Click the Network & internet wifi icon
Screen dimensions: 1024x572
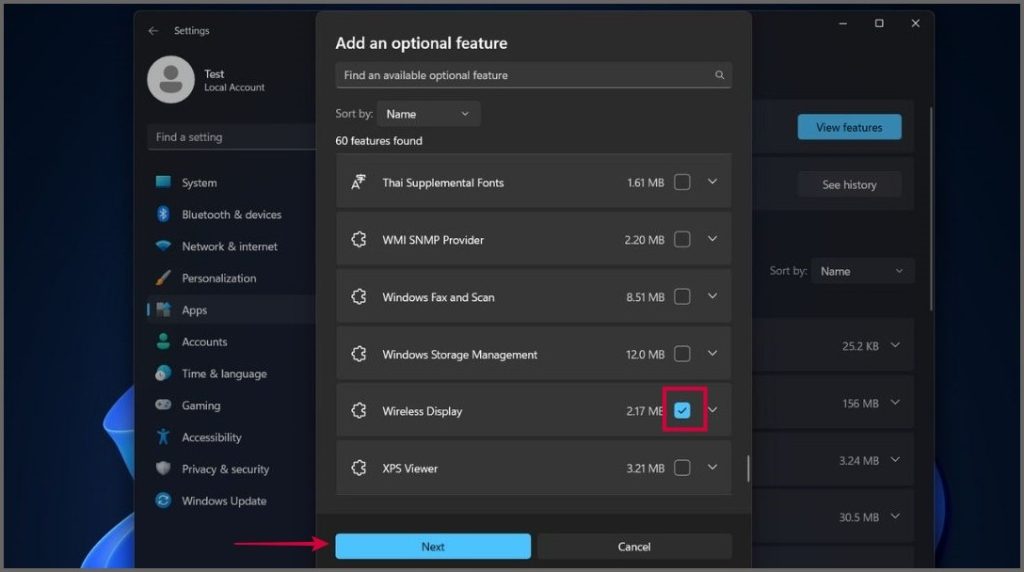pos(163,246)
